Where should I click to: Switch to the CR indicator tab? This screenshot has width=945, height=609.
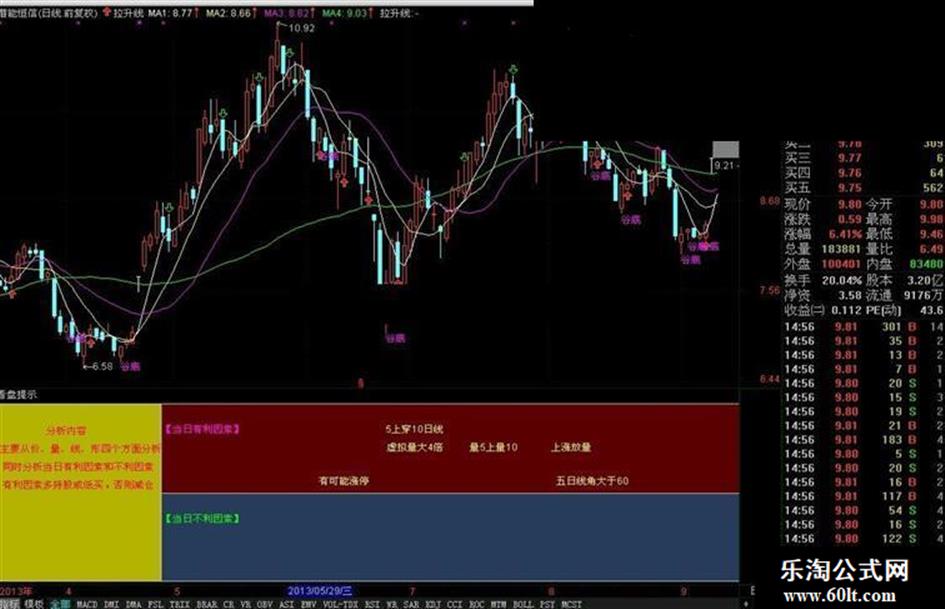click(x=228, y=604)
